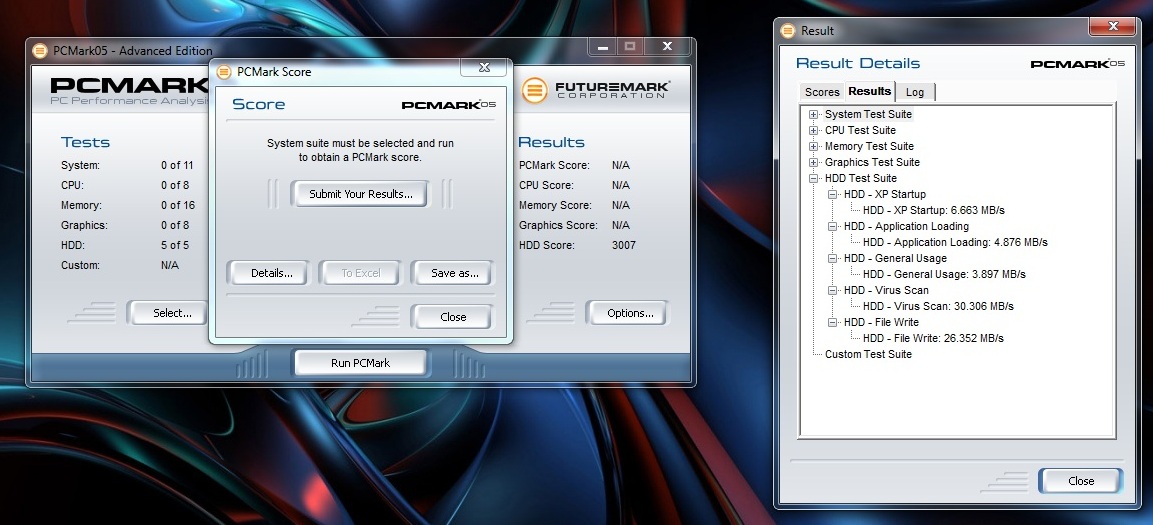Collapse the HDD - General Usage branch
1153x525 pixels.
click(x=832, y=259)
